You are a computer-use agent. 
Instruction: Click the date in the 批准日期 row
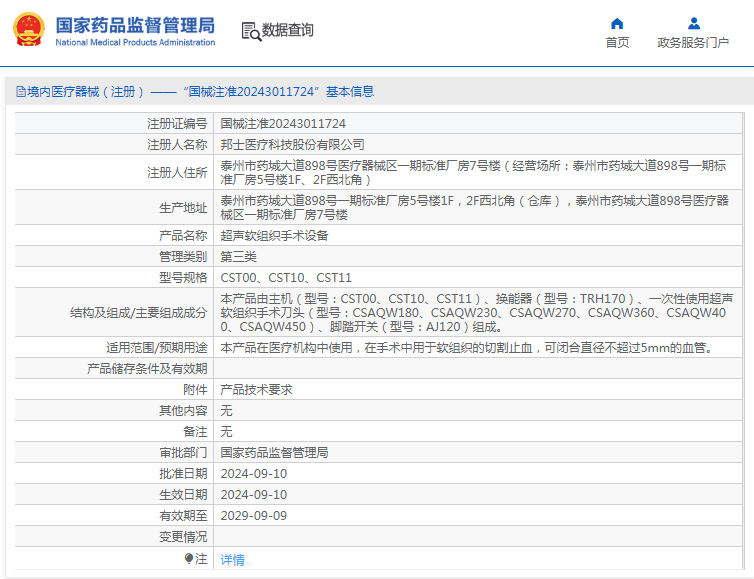click(x=253, y=473)
